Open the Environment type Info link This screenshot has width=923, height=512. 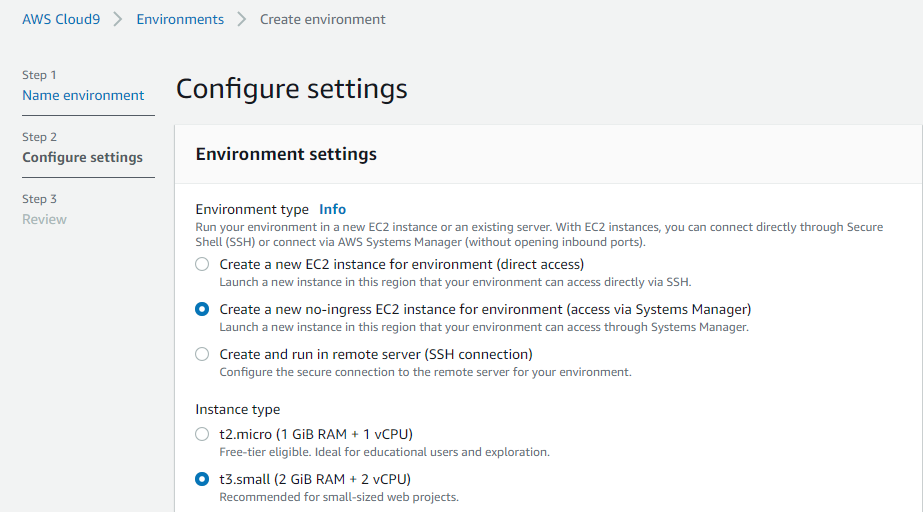[333, 210]
